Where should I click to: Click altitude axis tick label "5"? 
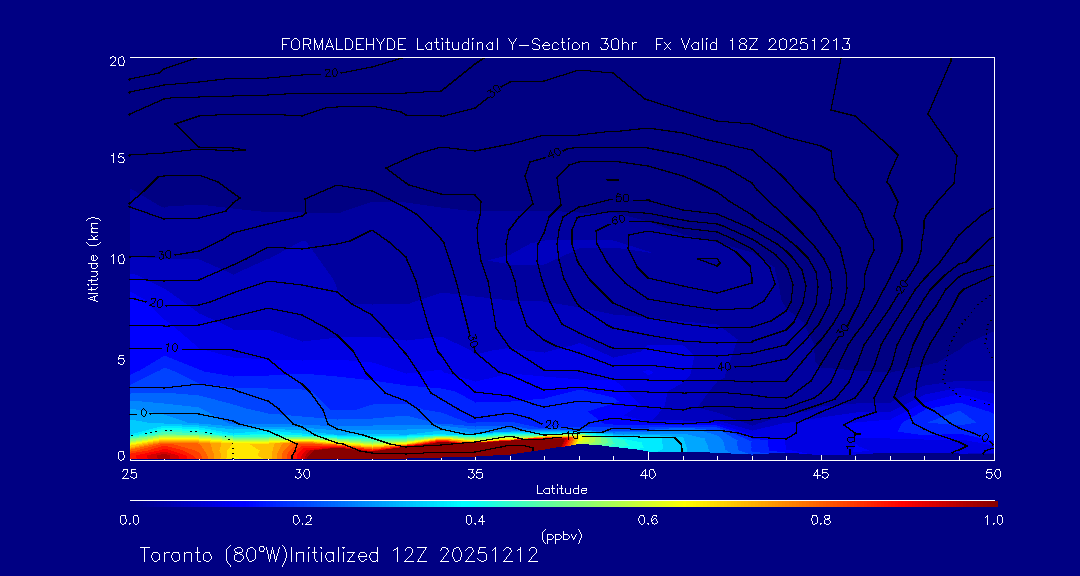(x=120, y=360)
